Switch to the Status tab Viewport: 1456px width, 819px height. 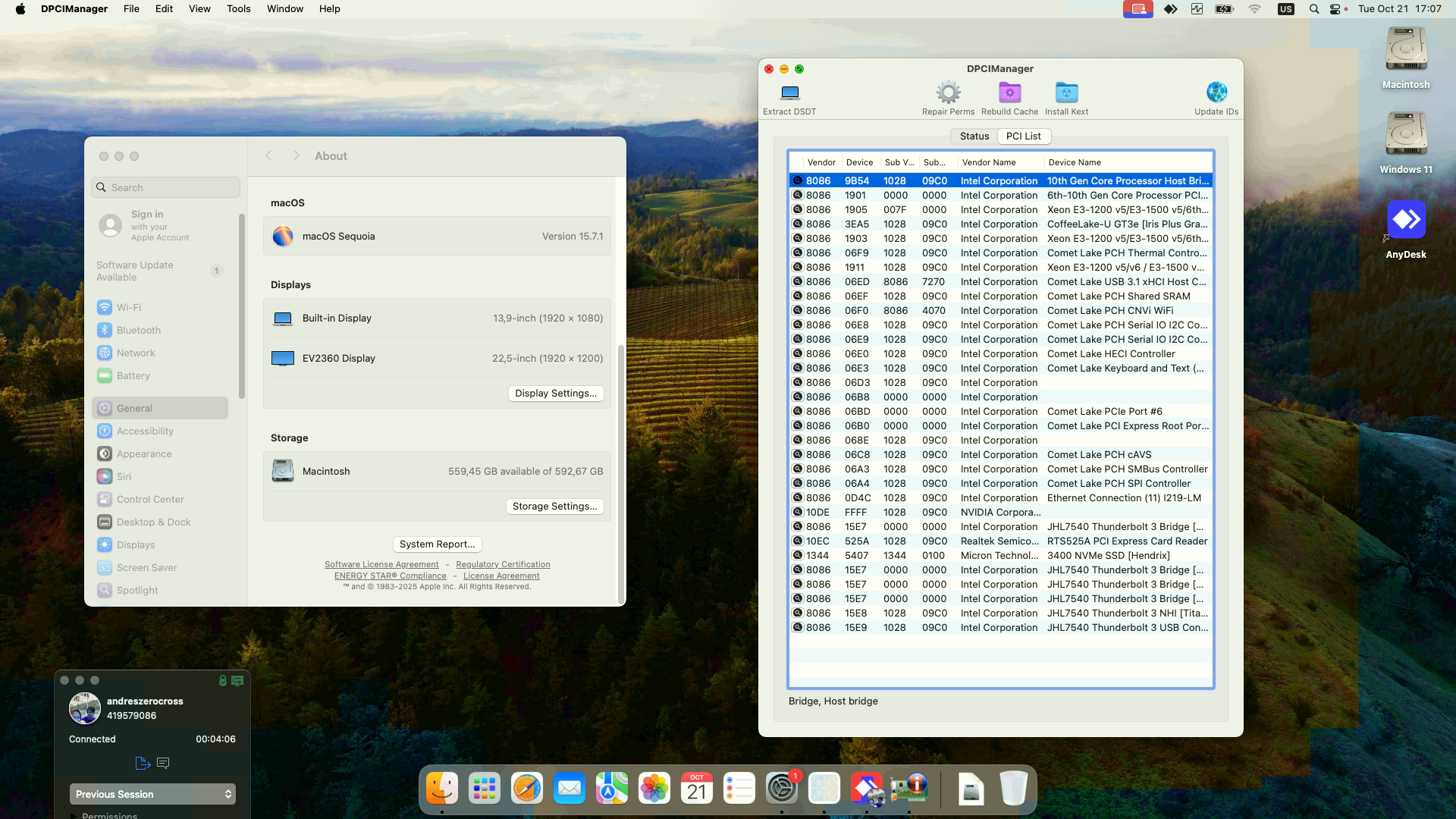point(974,136)
